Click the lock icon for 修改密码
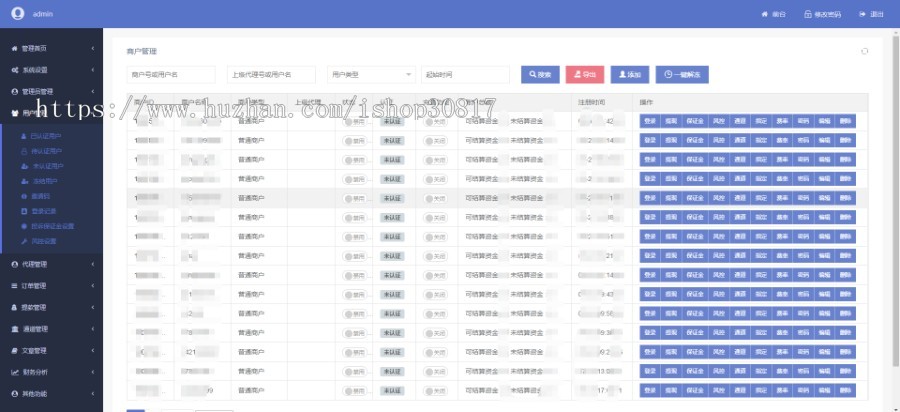This screenshot has width=900, height=412. click(x=807, y=14)
